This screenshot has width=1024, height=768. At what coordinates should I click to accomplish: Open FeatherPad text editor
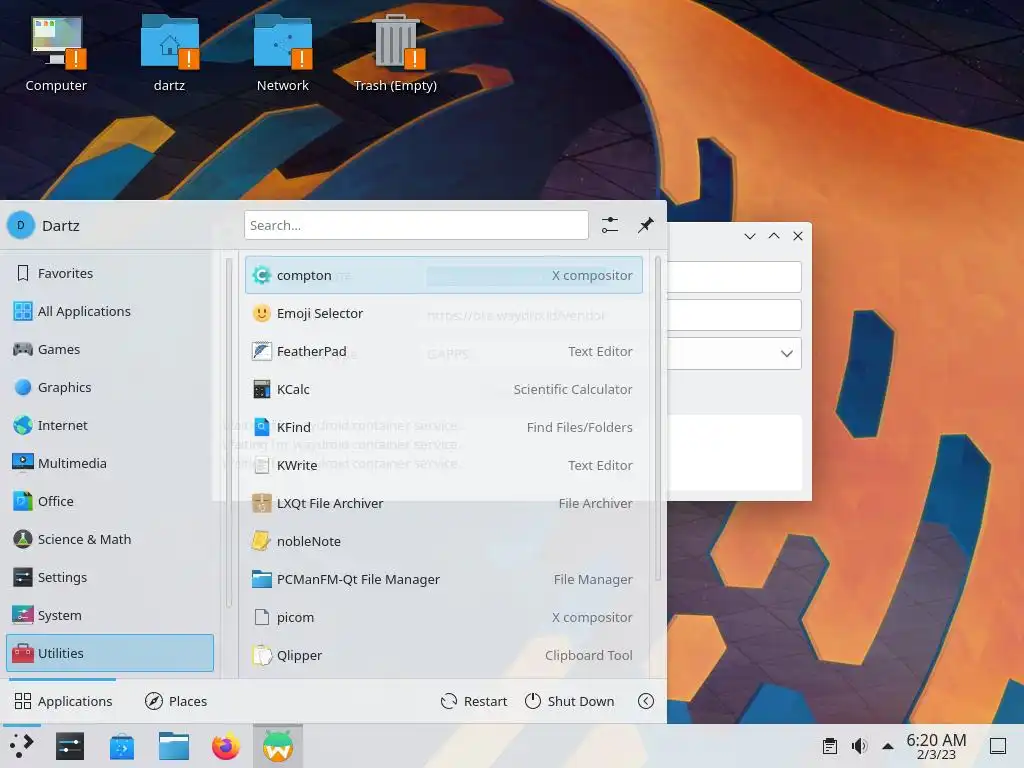(x=443, y=351)
